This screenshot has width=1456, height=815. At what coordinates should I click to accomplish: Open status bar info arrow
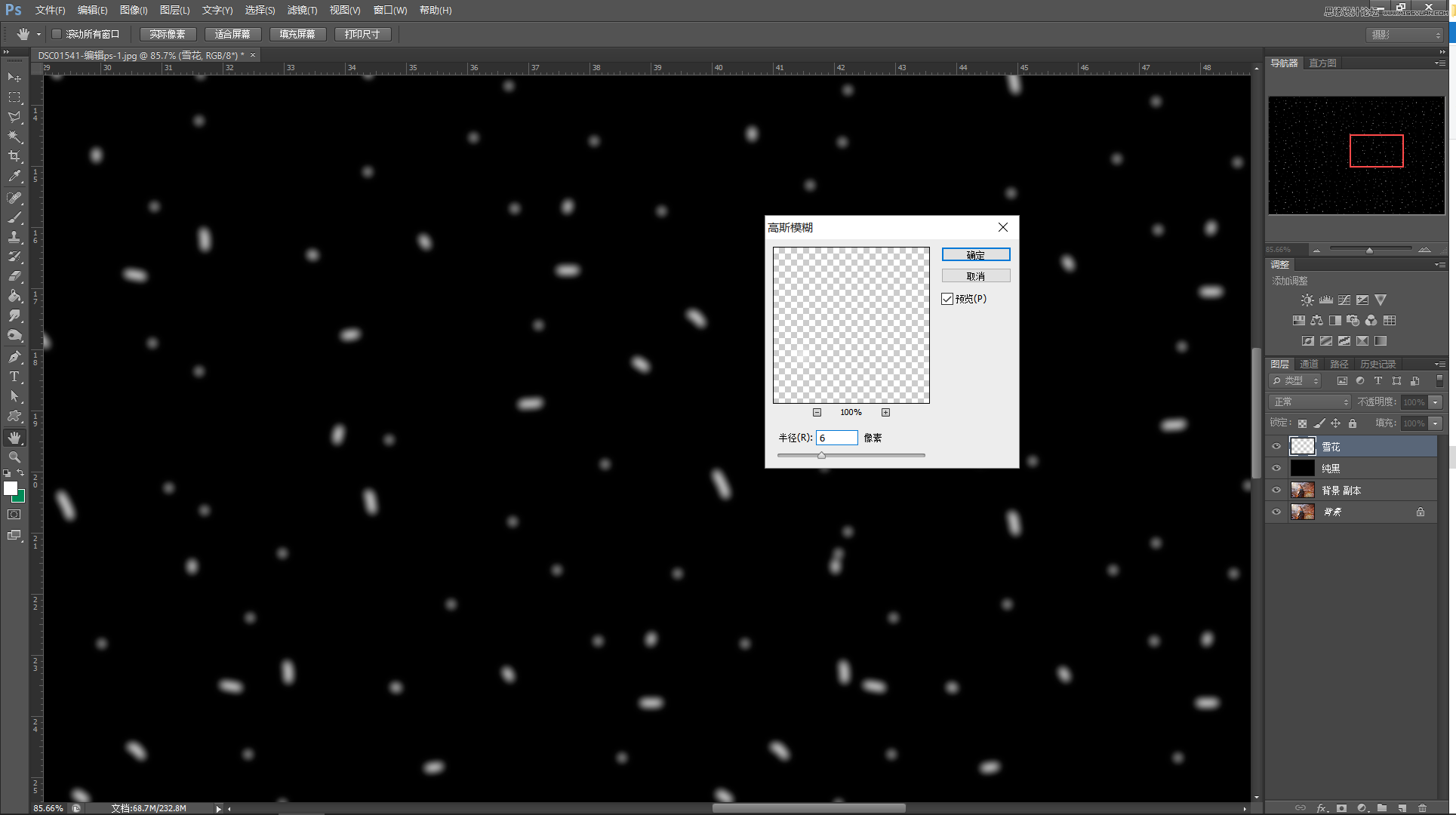tap(219, 808)
